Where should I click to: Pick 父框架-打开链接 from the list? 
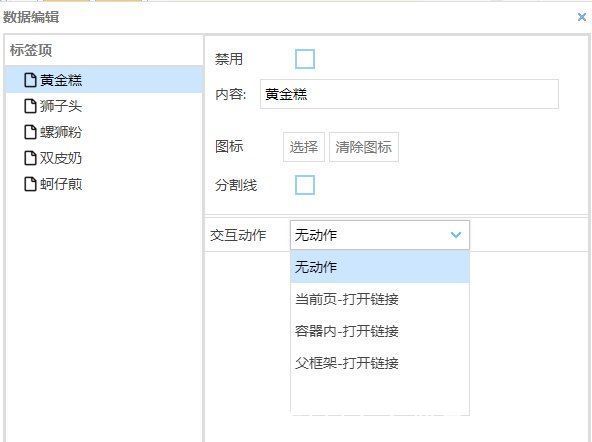point(380,363)
